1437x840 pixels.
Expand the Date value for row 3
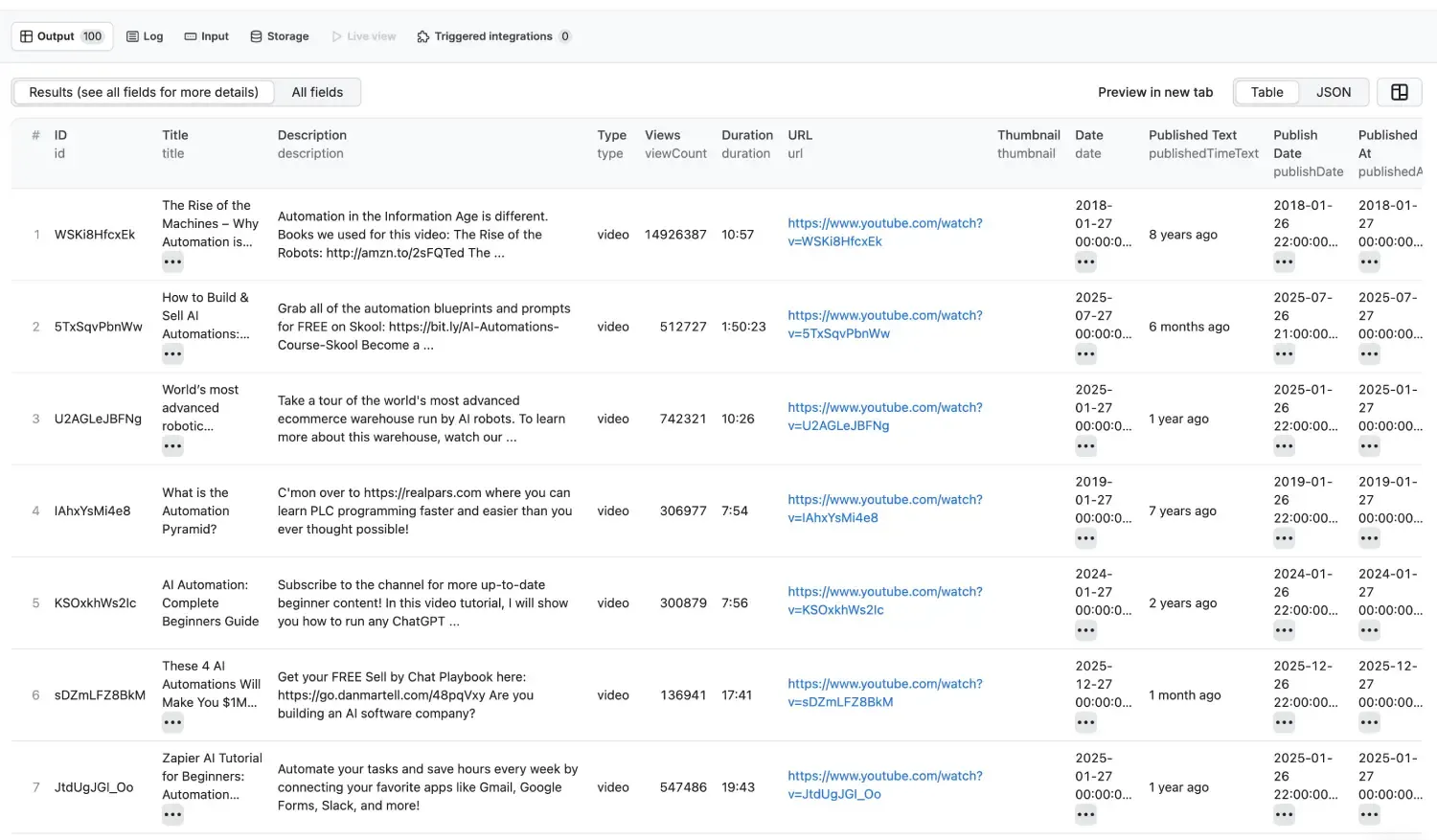click(1084, 446)
